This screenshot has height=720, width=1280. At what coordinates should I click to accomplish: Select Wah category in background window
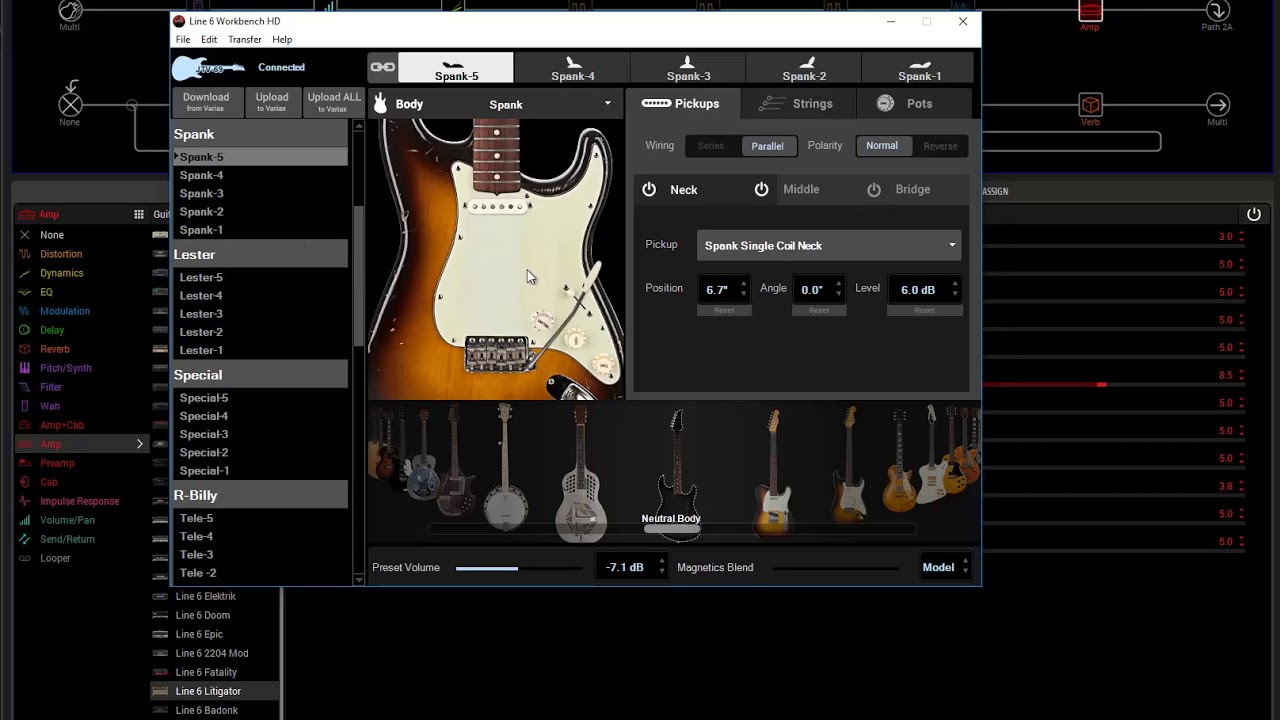coord(50,406)
